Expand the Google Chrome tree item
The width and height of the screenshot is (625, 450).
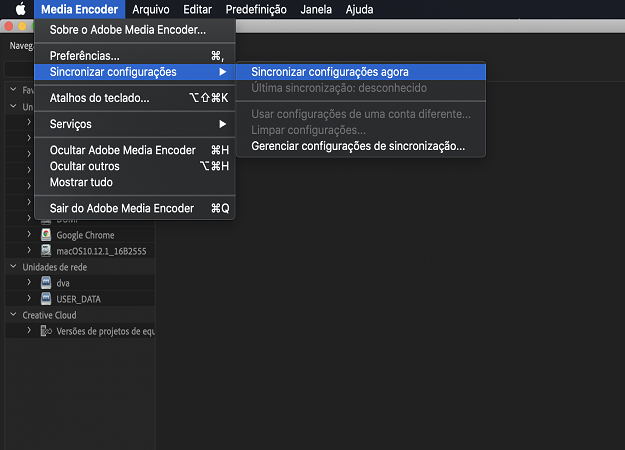click(29, 235)
